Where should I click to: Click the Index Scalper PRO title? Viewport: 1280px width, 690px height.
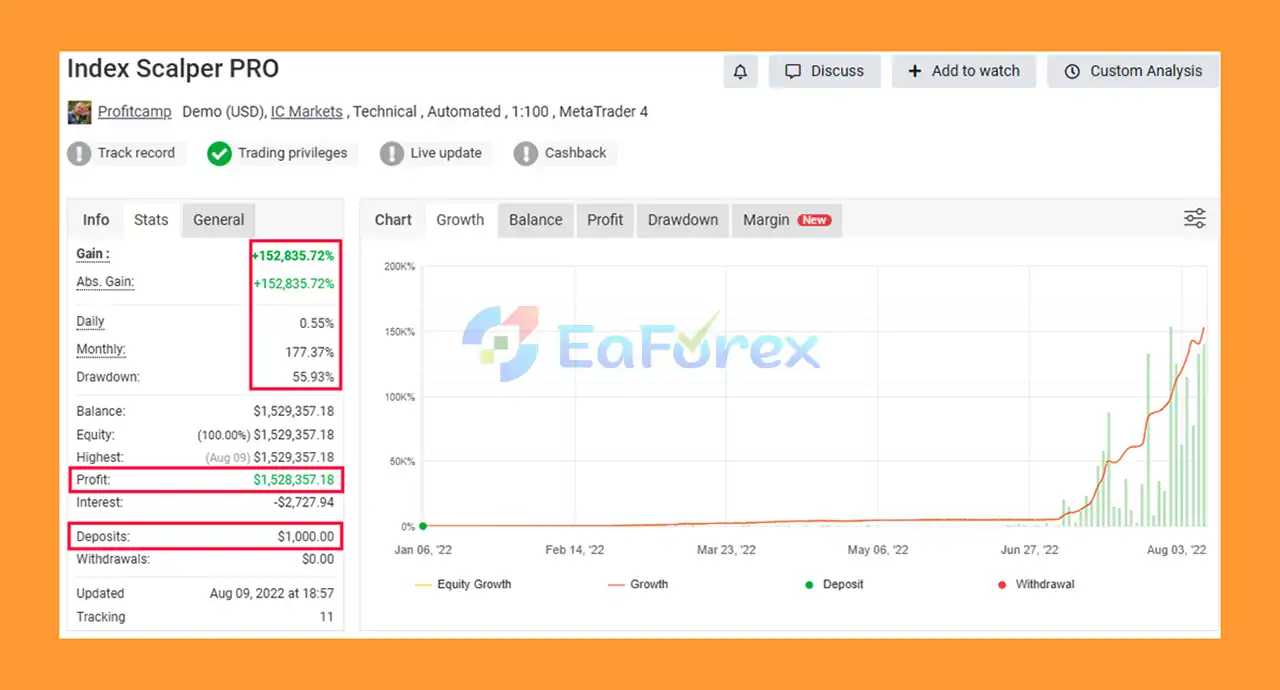point(173,69)
